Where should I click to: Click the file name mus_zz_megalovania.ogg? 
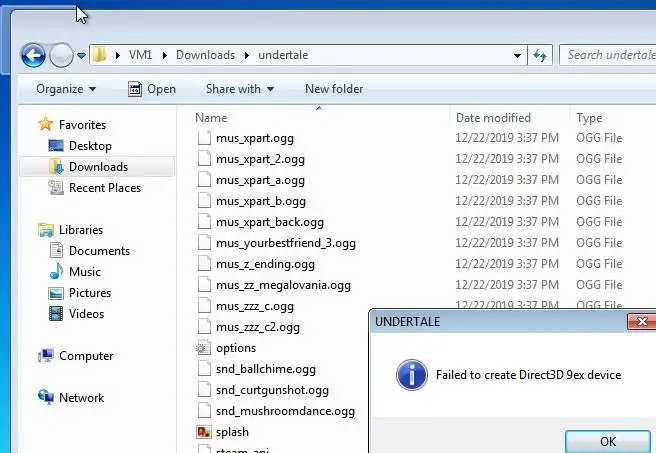click(283, 285)
